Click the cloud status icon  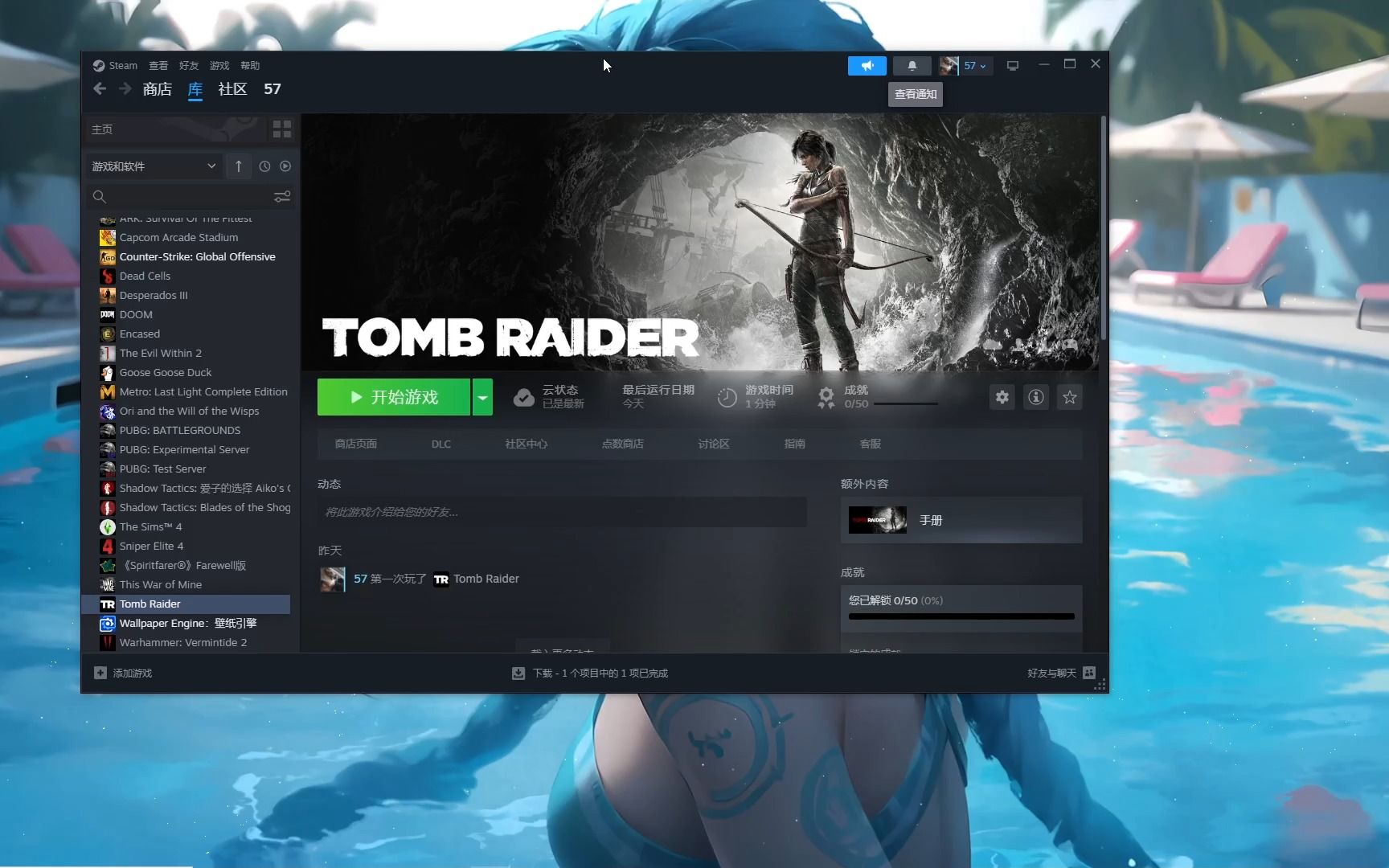click(523, 397)
